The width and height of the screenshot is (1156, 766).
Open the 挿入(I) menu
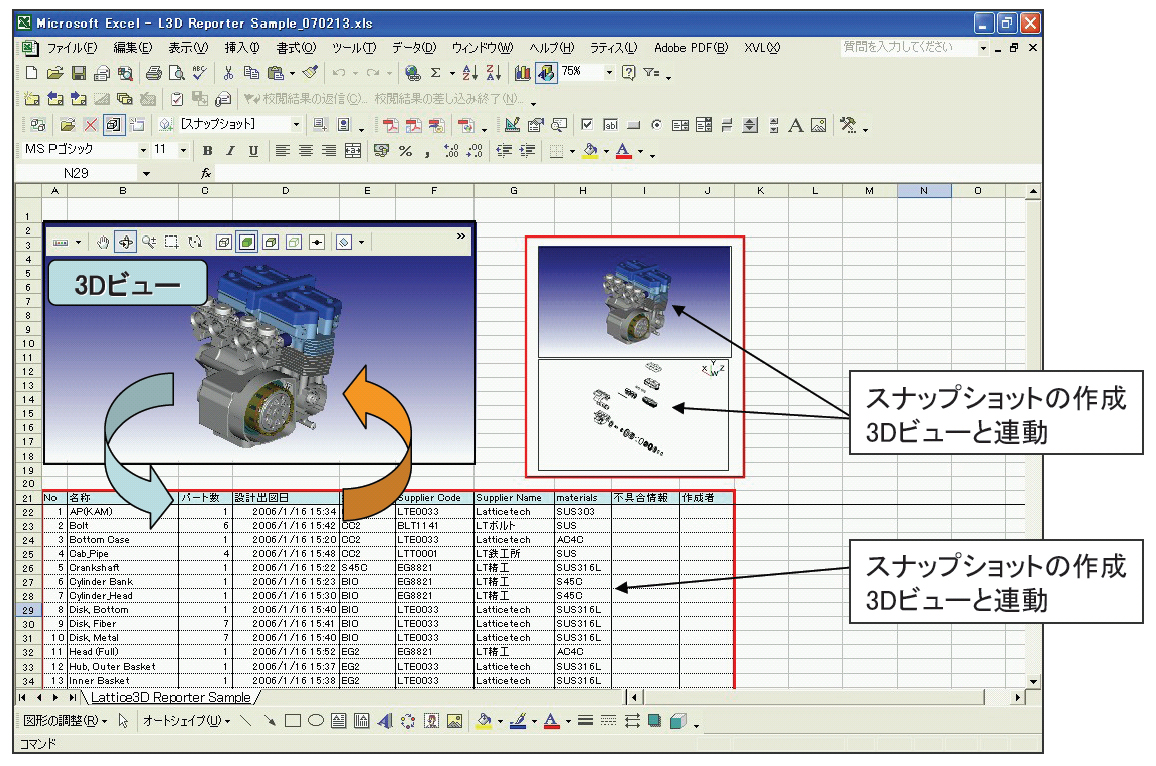click(x=242, y=48)
